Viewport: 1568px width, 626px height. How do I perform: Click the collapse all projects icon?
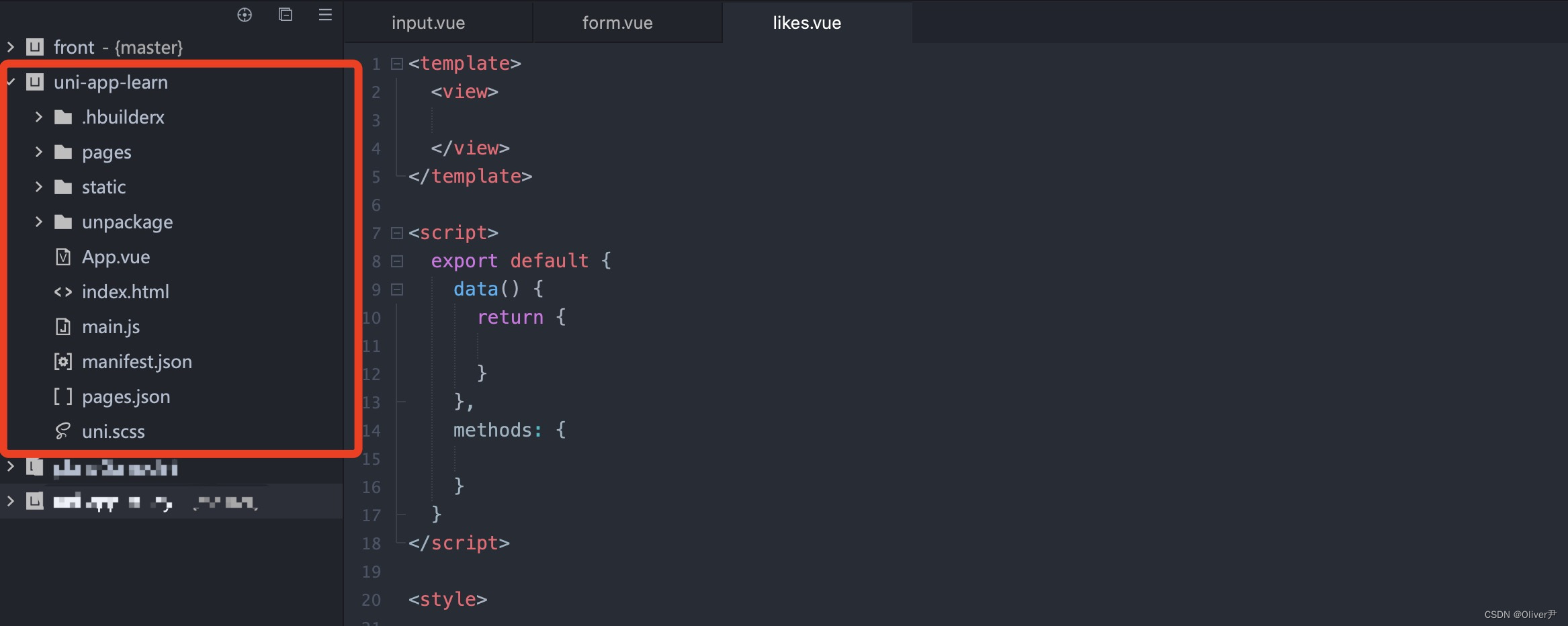pyautogui.click(x=286, y=14)
